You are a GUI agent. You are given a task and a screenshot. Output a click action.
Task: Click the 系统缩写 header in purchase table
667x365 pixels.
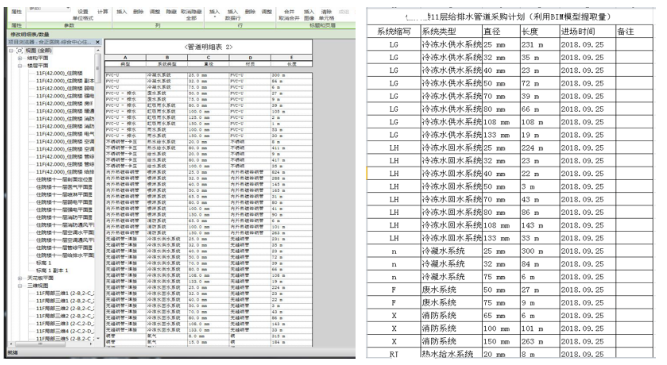393,31
